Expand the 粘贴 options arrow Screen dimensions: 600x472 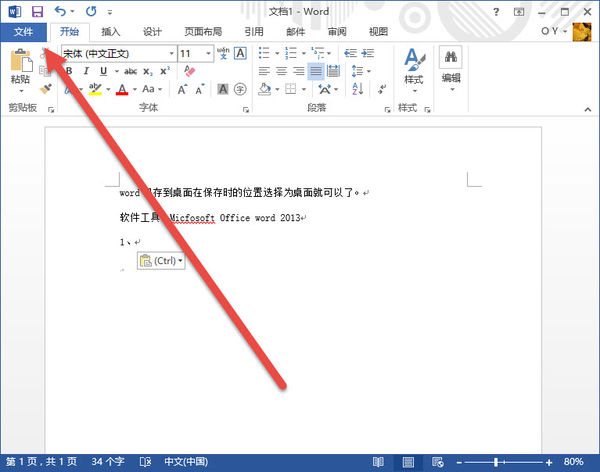(21, 91)
